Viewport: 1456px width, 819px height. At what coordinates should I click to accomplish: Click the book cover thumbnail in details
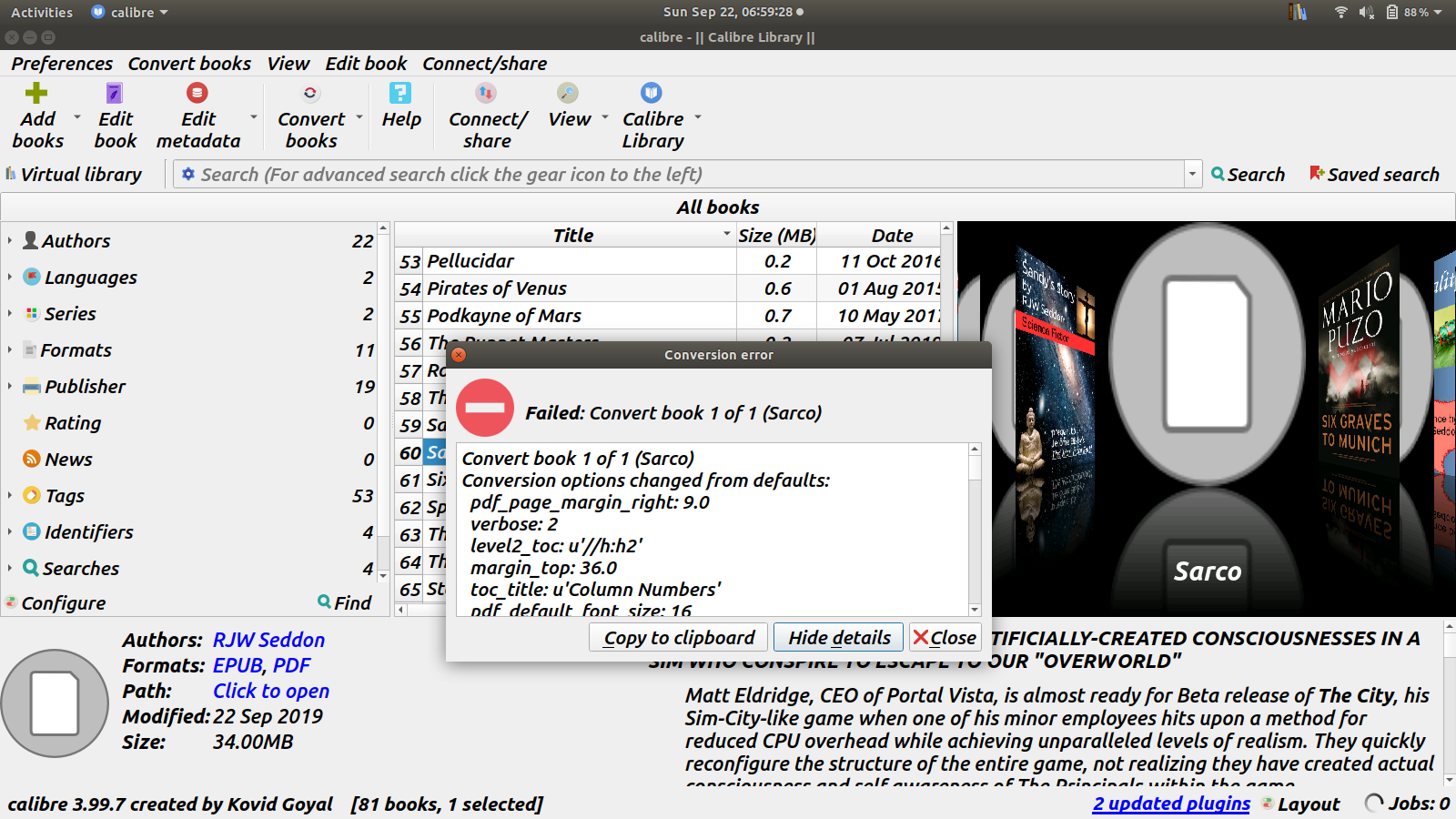(56, 703)
